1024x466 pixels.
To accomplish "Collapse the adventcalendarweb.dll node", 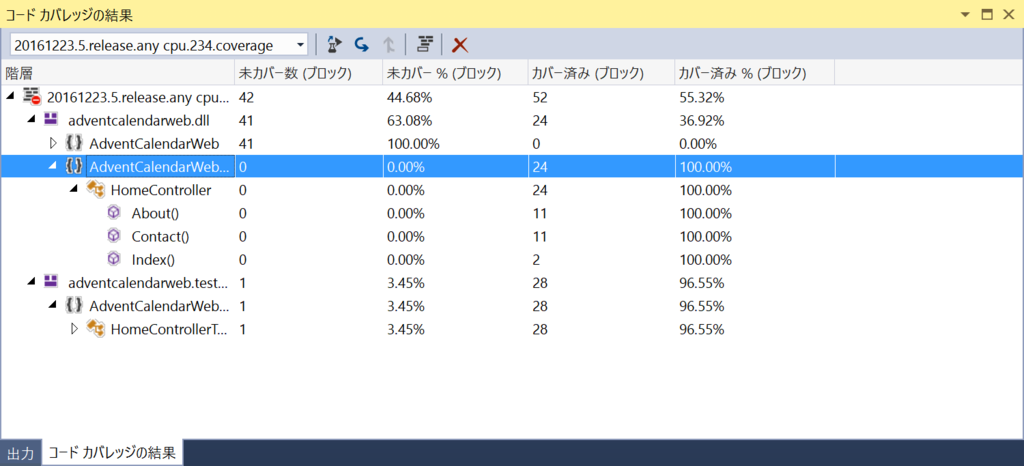I will [x=31, y=120].
